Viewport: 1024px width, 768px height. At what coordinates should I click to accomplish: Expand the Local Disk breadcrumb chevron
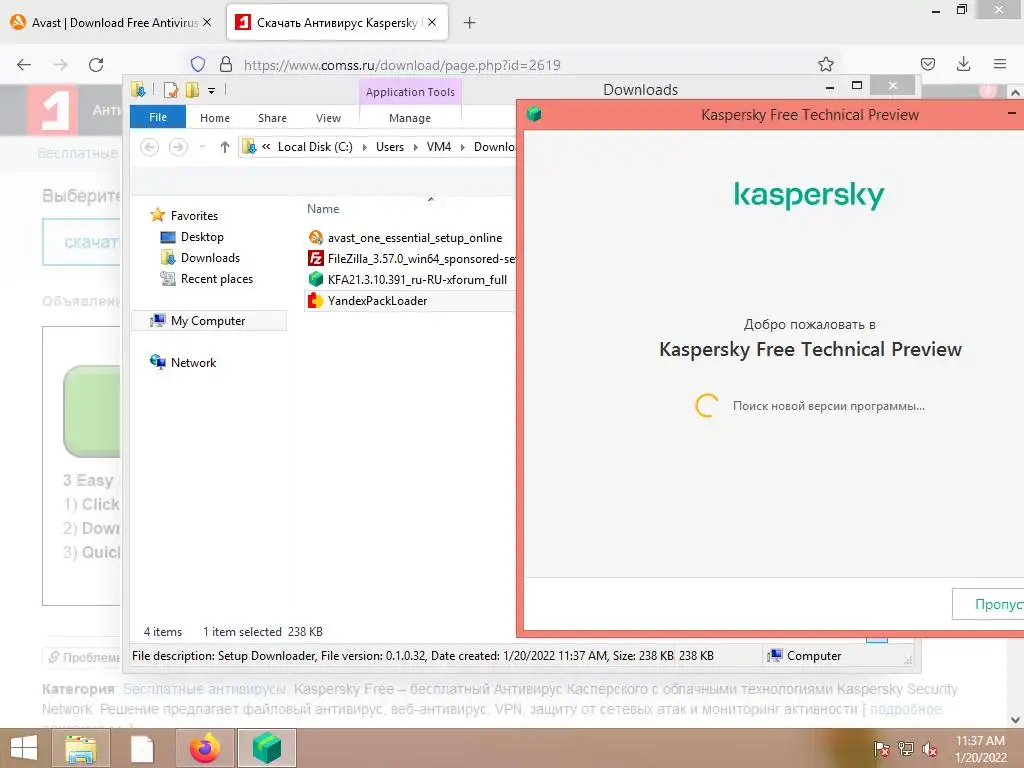(x=364, y=148)
